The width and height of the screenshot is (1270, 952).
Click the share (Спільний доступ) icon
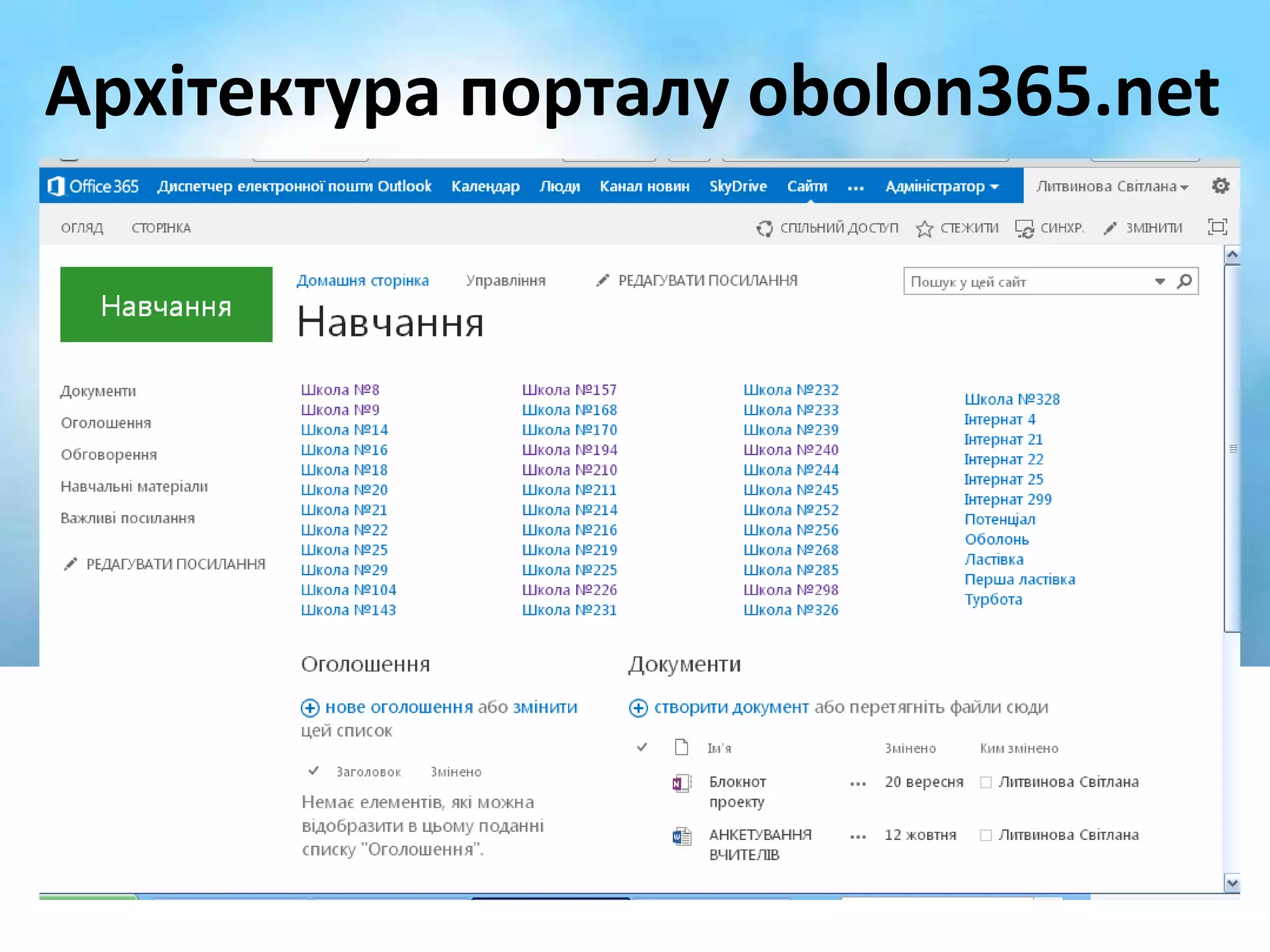click(765, 228)
